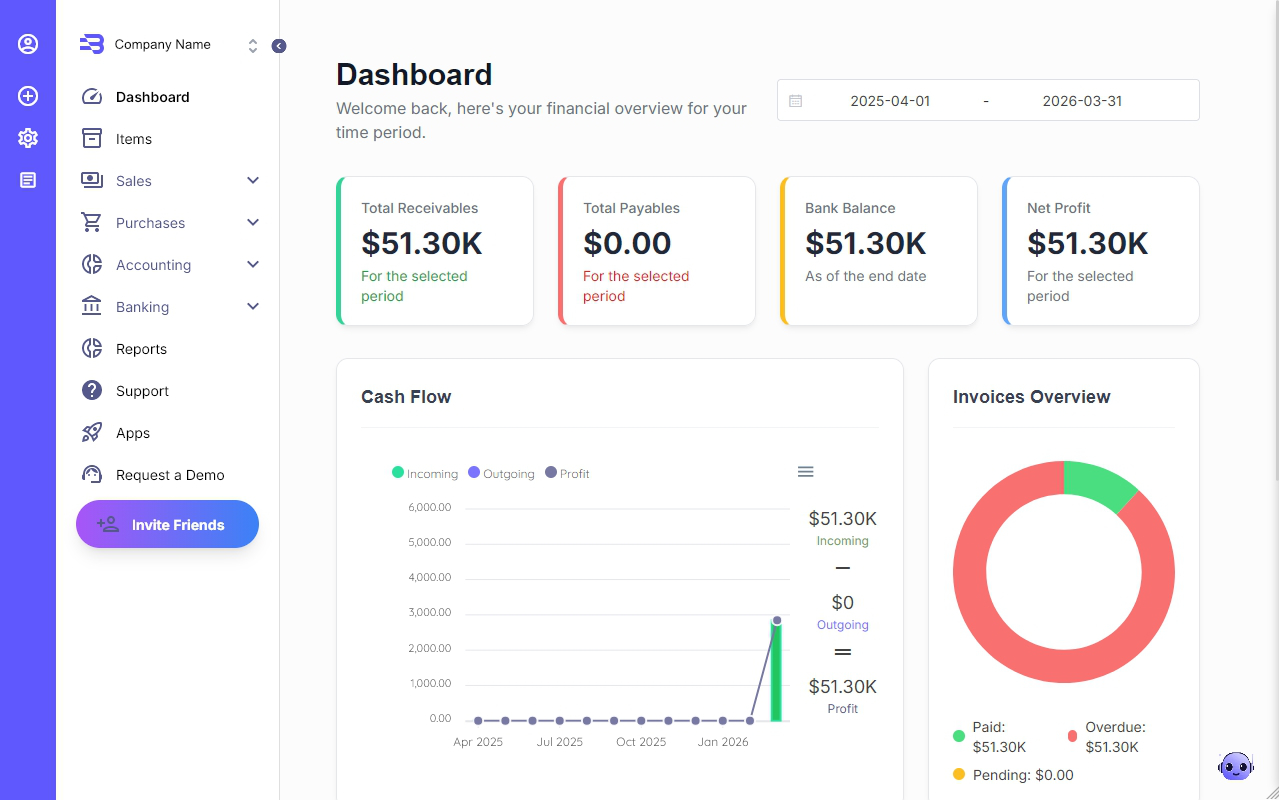Click the green Paid legend swatch
The width and height of the screenshot is (1279, 800).
(959, 737)
